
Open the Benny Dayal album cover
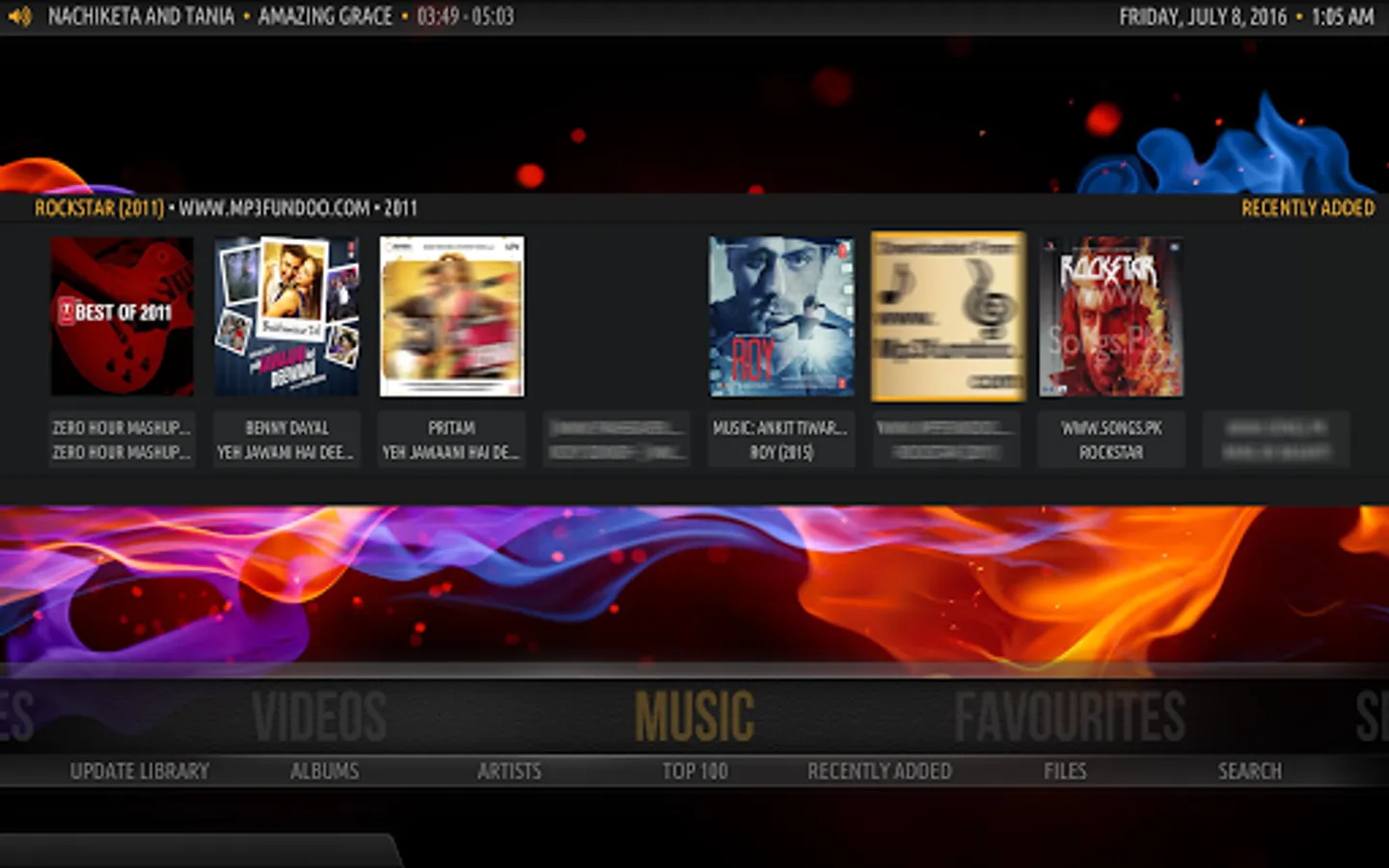pyautogui.click(x=286, y=316)
